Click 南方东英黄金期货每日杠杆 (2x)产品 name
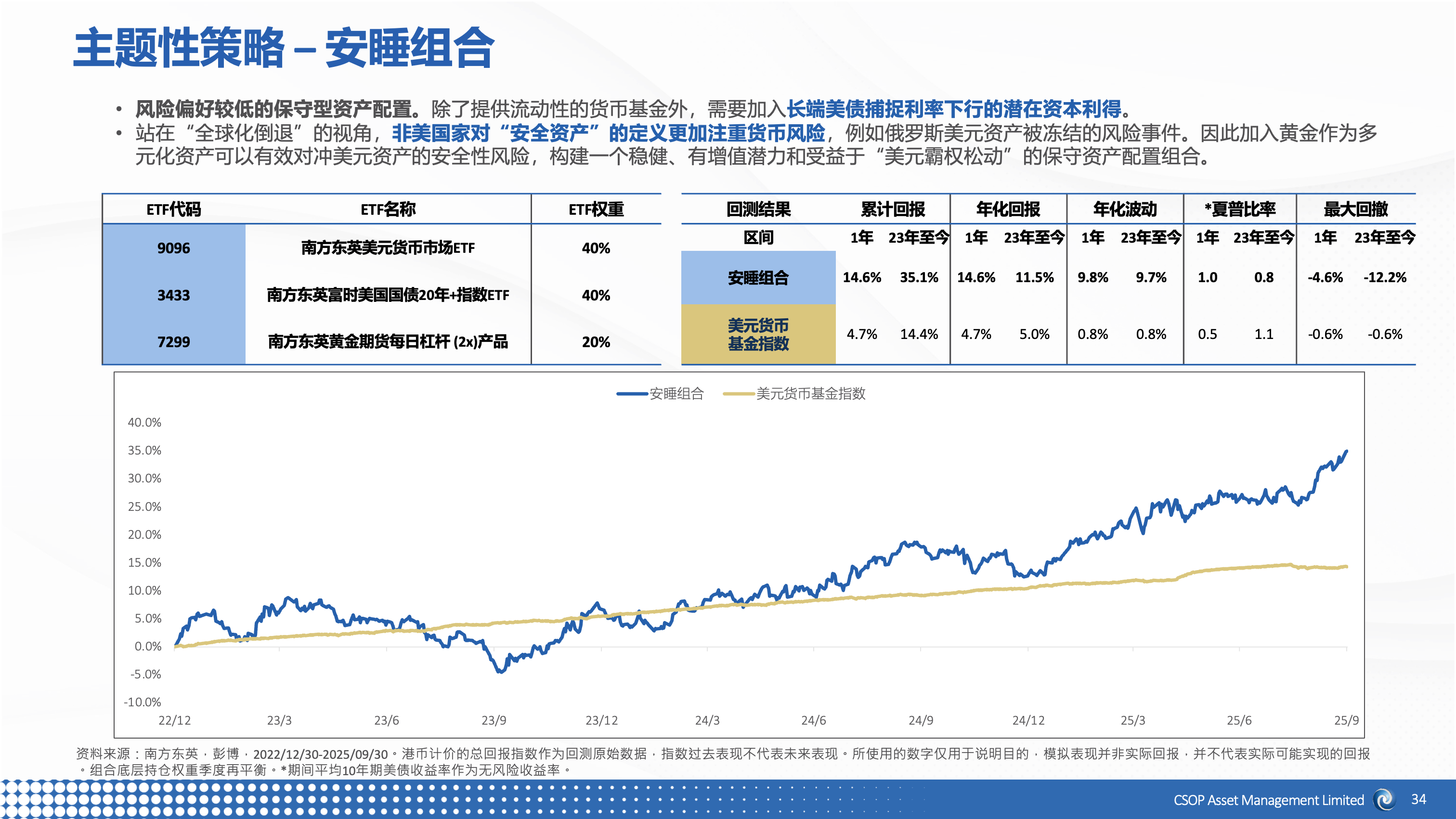 388,342
